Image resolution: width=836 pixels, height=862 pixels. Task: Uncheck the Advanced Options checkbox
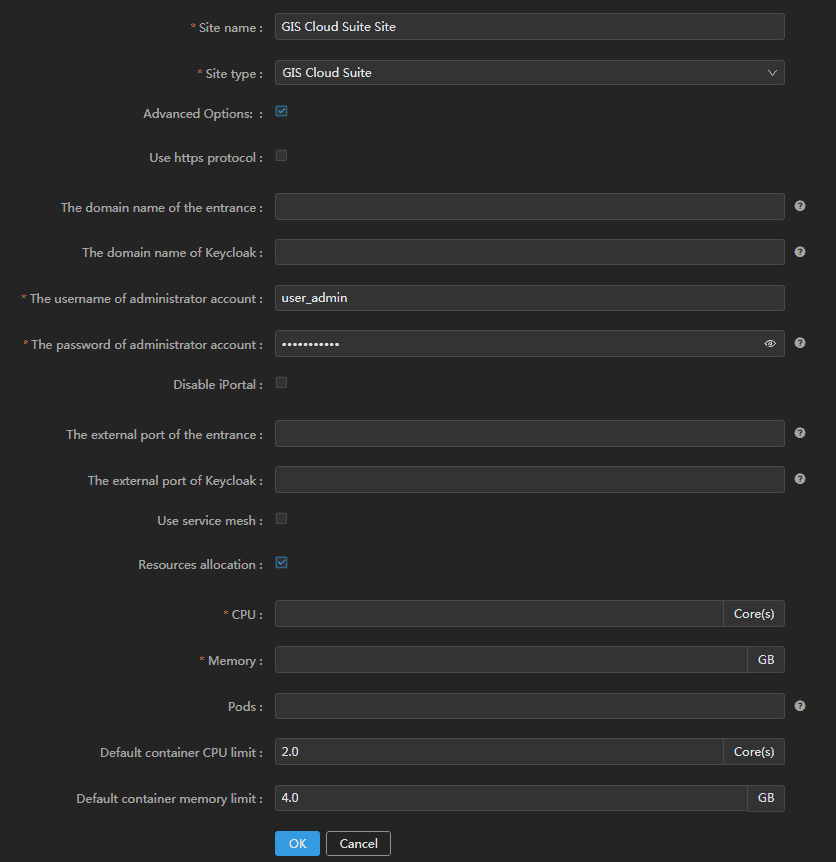pyautogui.click(x=281, y=112)
